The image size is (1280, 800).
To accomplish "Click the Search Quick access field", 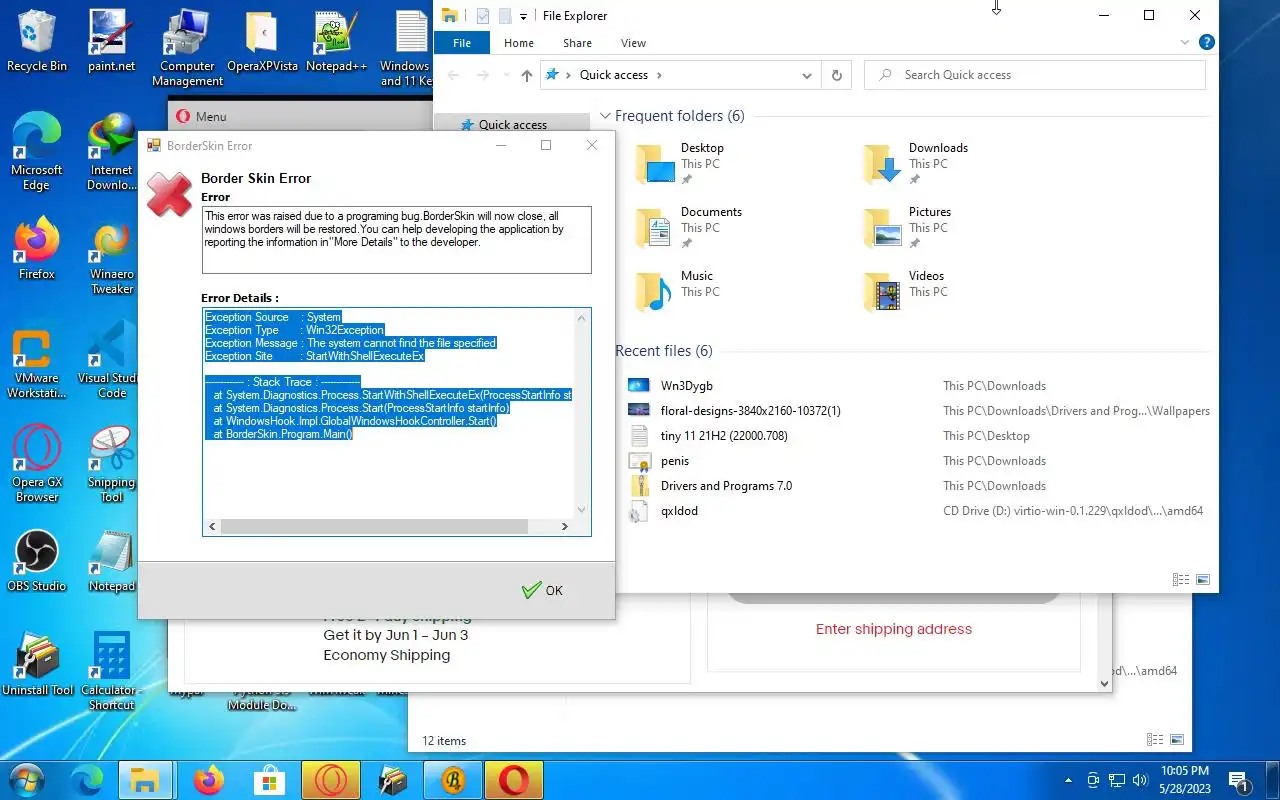I will coord(1035,75).
